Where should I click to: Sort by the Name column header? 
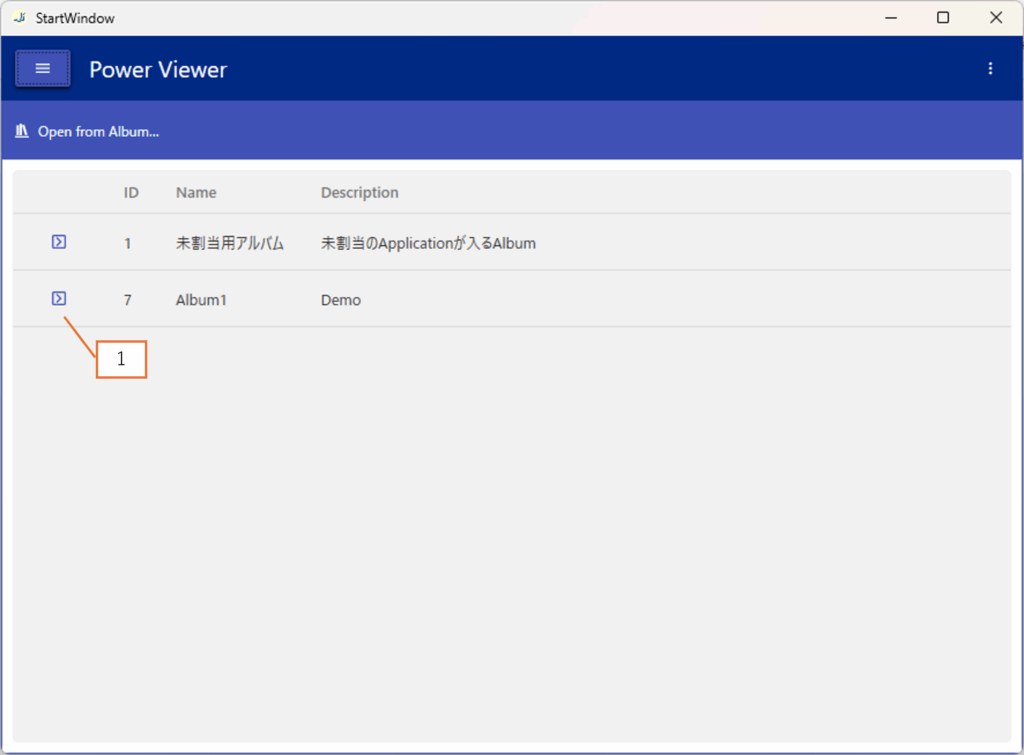click(196, 193)
